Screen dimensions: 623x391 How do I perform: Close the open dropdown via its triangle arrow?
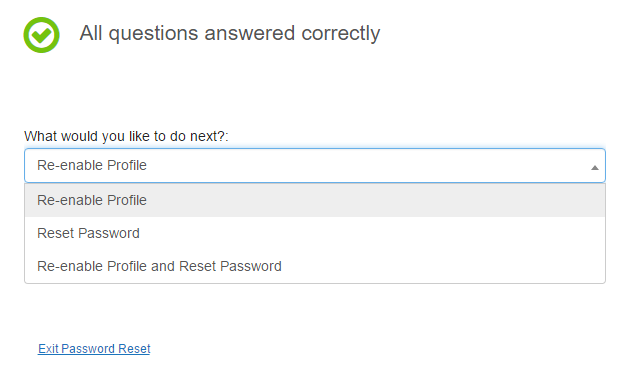point(594,168)
